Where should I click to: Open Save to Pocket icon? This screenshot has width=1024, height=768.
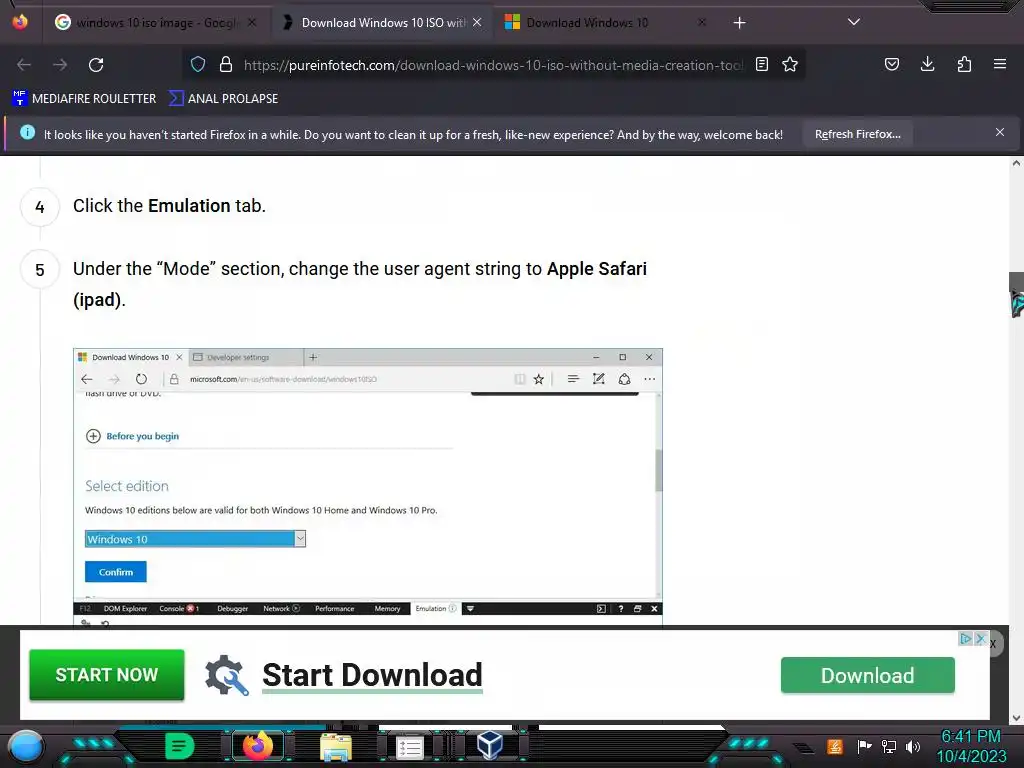pyautogui.click(x=891, y=64)
